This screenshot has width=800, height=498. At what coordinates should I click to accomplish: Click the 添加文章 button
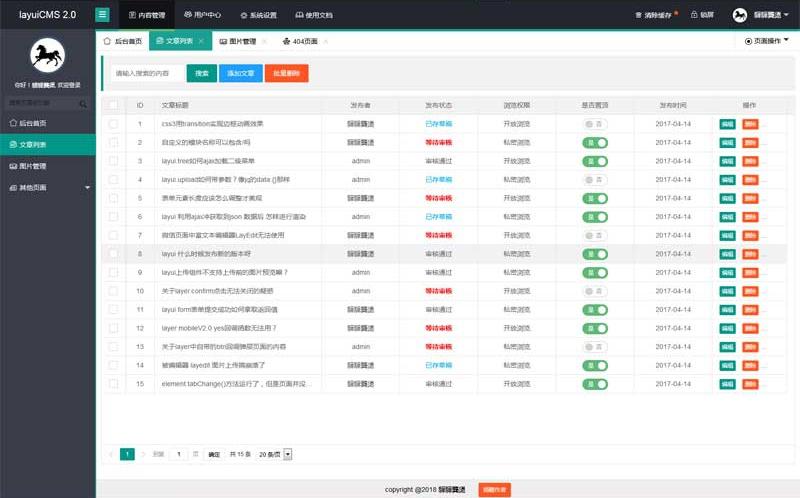(x=240, y=73)
